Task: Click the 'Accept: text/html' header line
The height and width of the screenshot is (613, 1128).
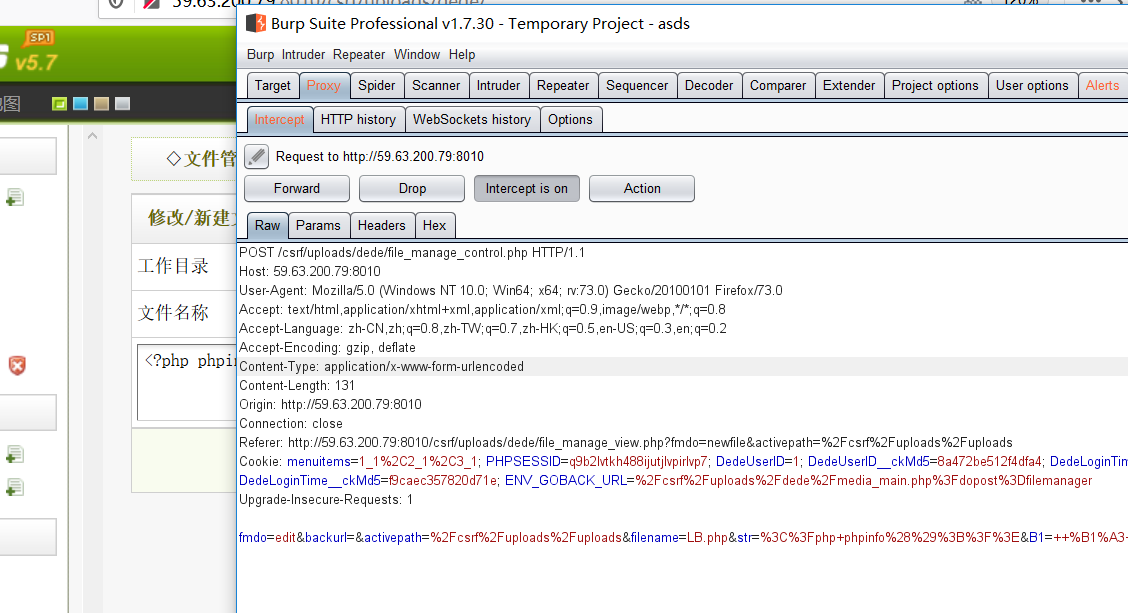Action: point(482,309)
